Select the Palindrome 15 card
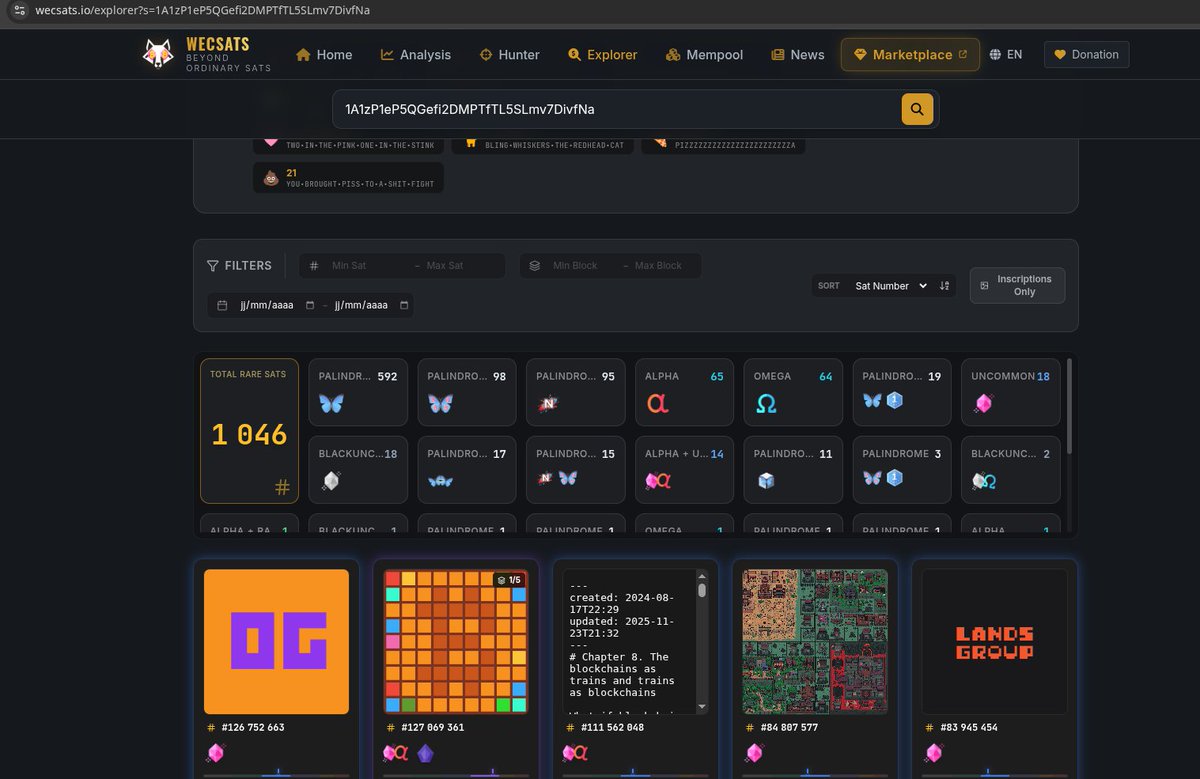The height and width of the screenshot is (779, 1200). (x=575, y=469)
